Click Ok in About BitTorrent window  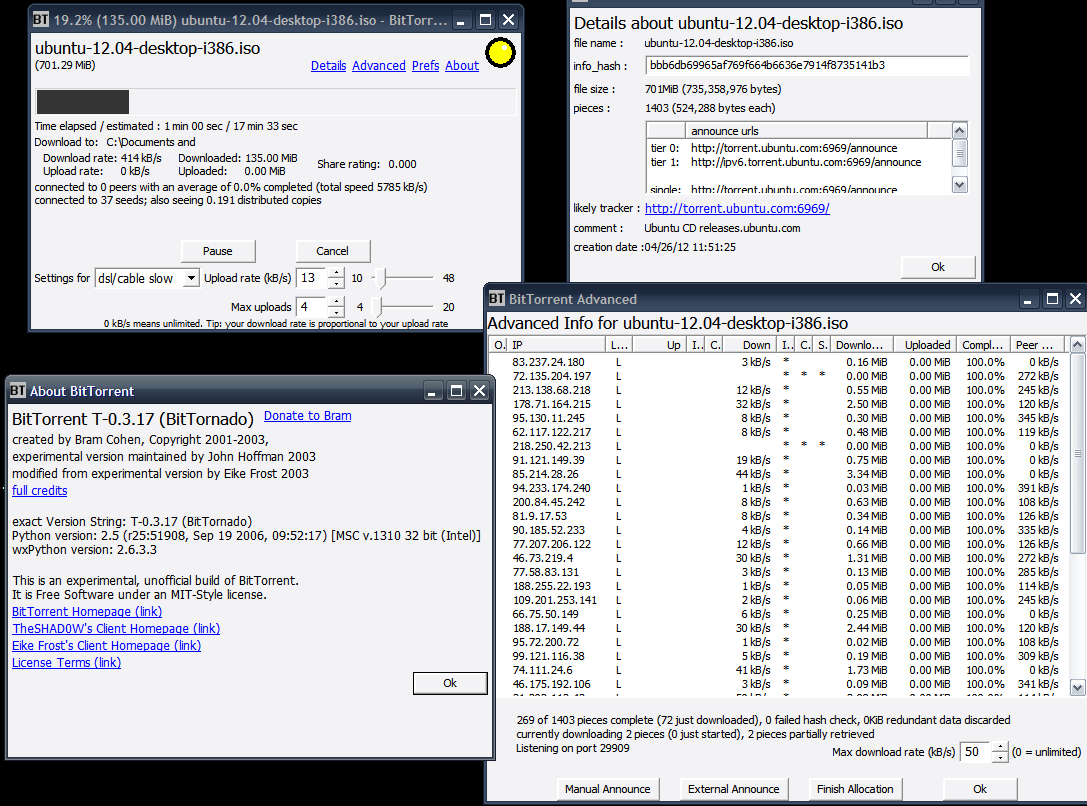450,683
